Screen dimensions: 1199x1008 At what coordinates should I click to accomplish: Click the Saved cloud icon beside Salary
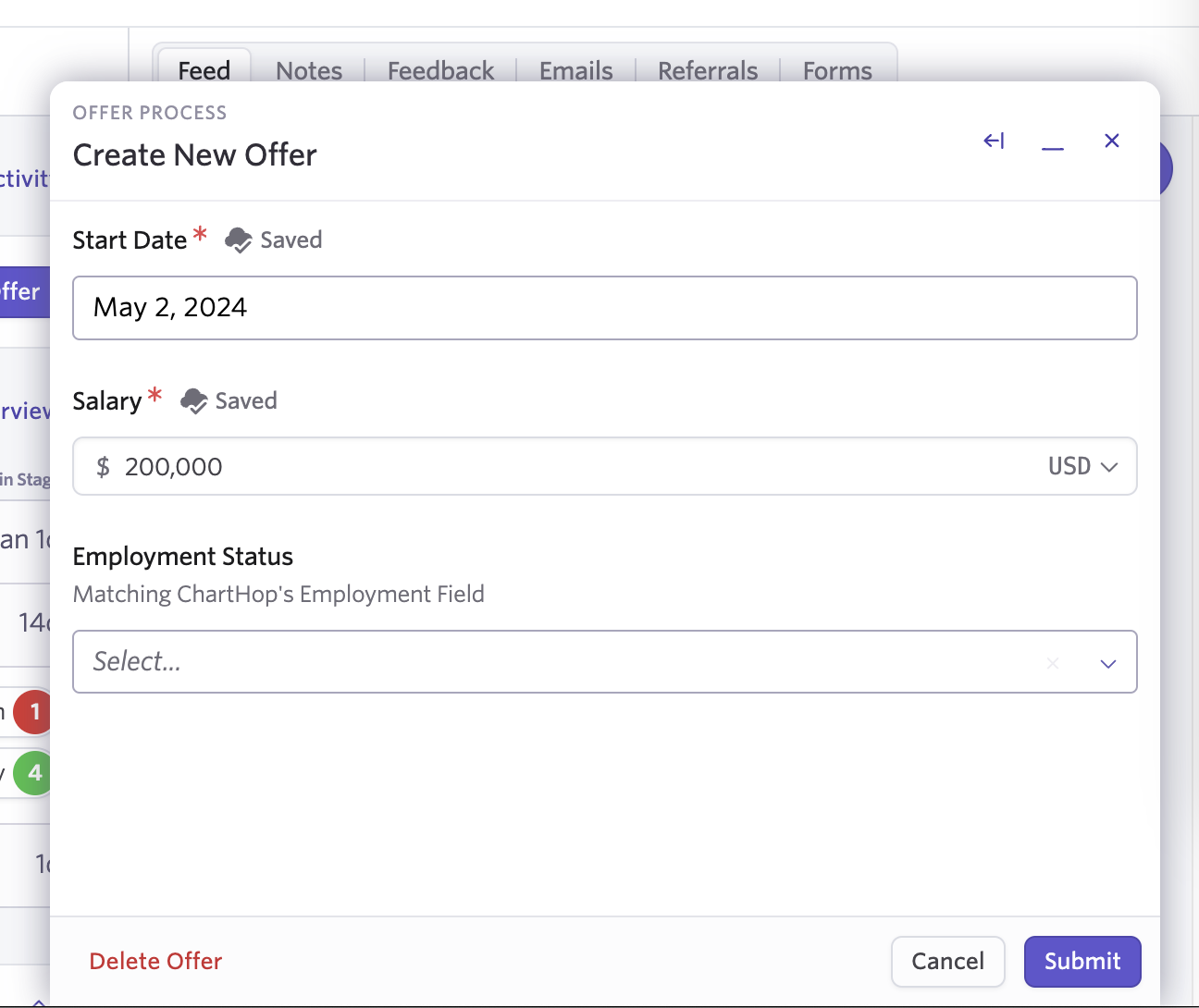(x=193, y=401)
